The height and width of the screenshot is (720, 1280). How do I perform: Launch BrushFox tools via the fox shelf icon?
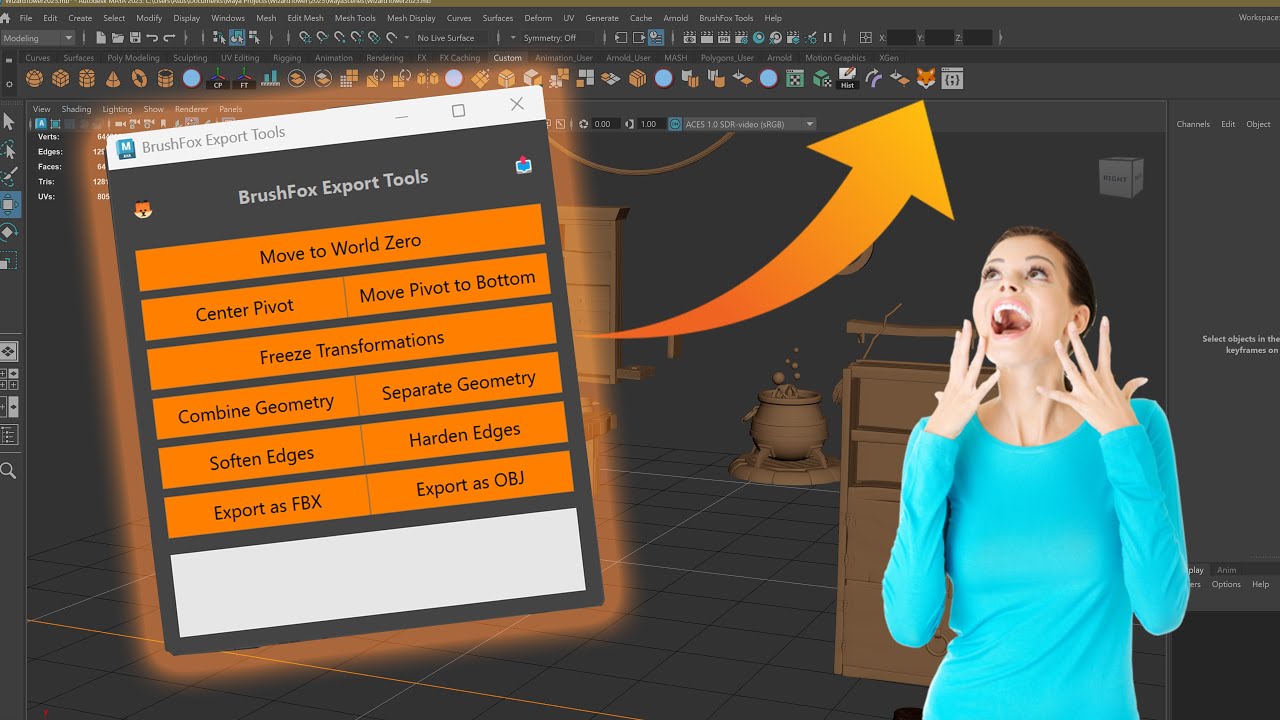click(x=926, y=78)
